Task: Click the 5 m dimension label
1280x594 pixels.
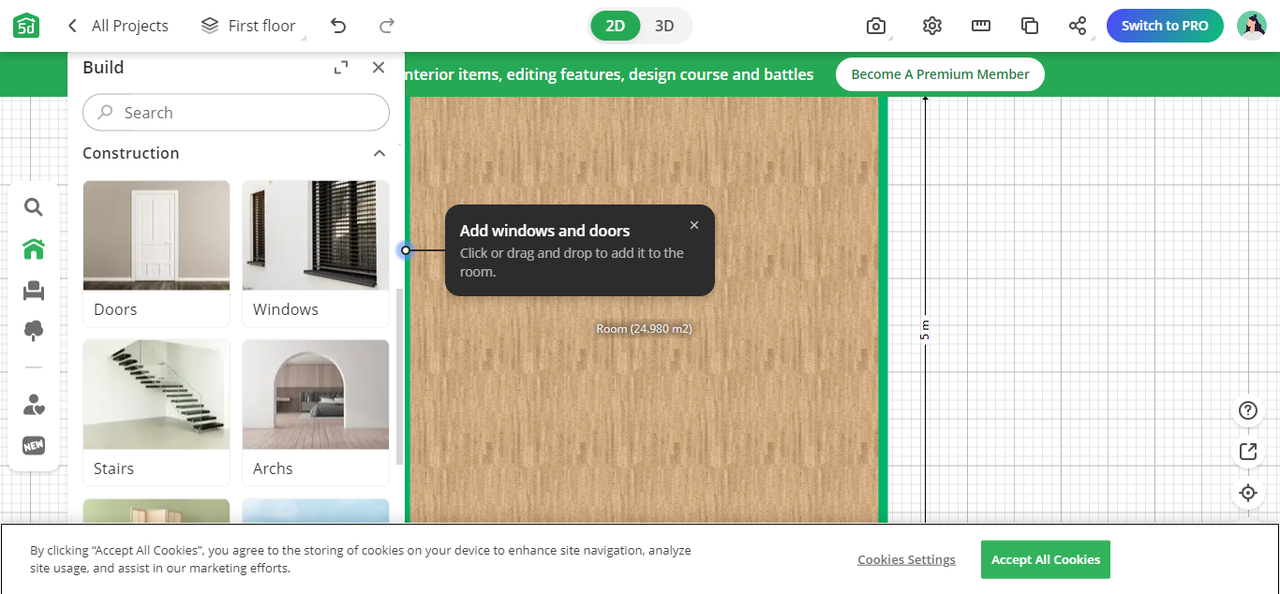Action: [925, 331]
